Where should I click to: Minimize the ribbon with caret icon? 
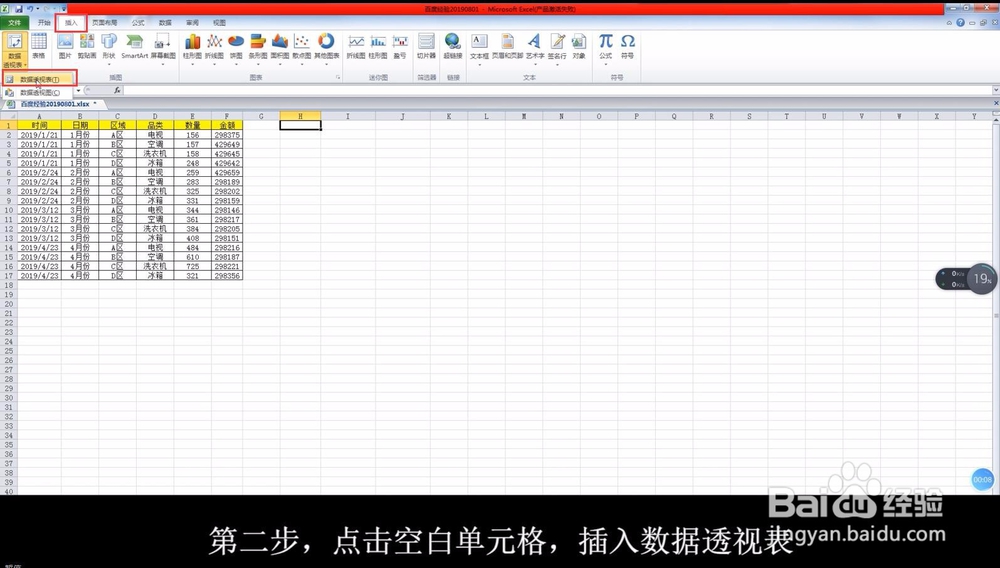click(x=949, y=22)
